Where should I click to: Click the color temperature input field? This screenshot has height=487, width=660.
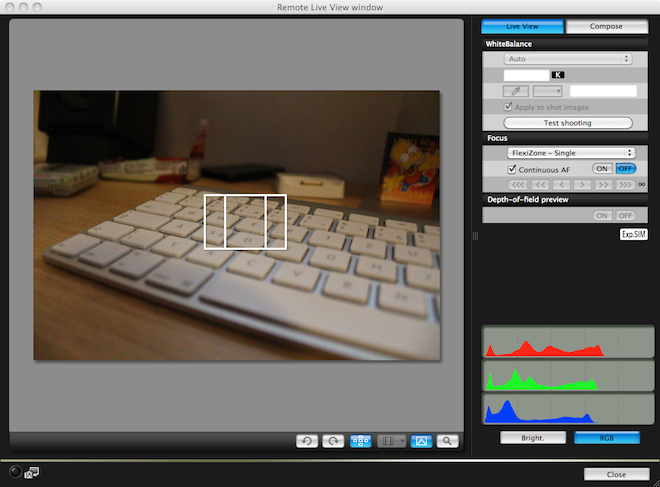pos(527,75)
